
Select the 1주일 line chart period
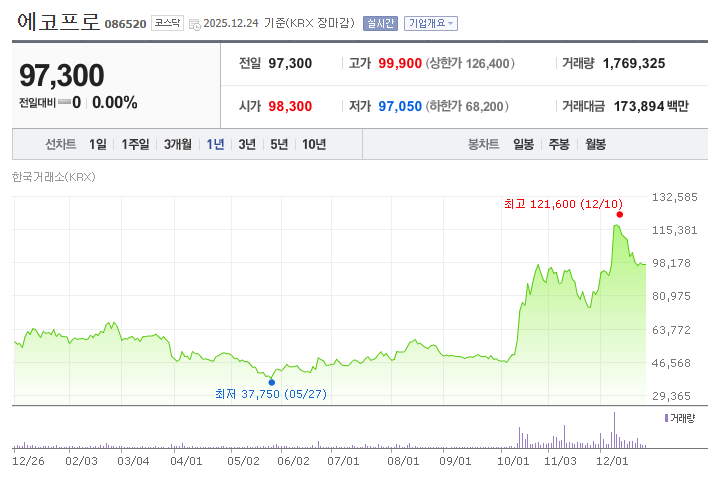[135, 144]
